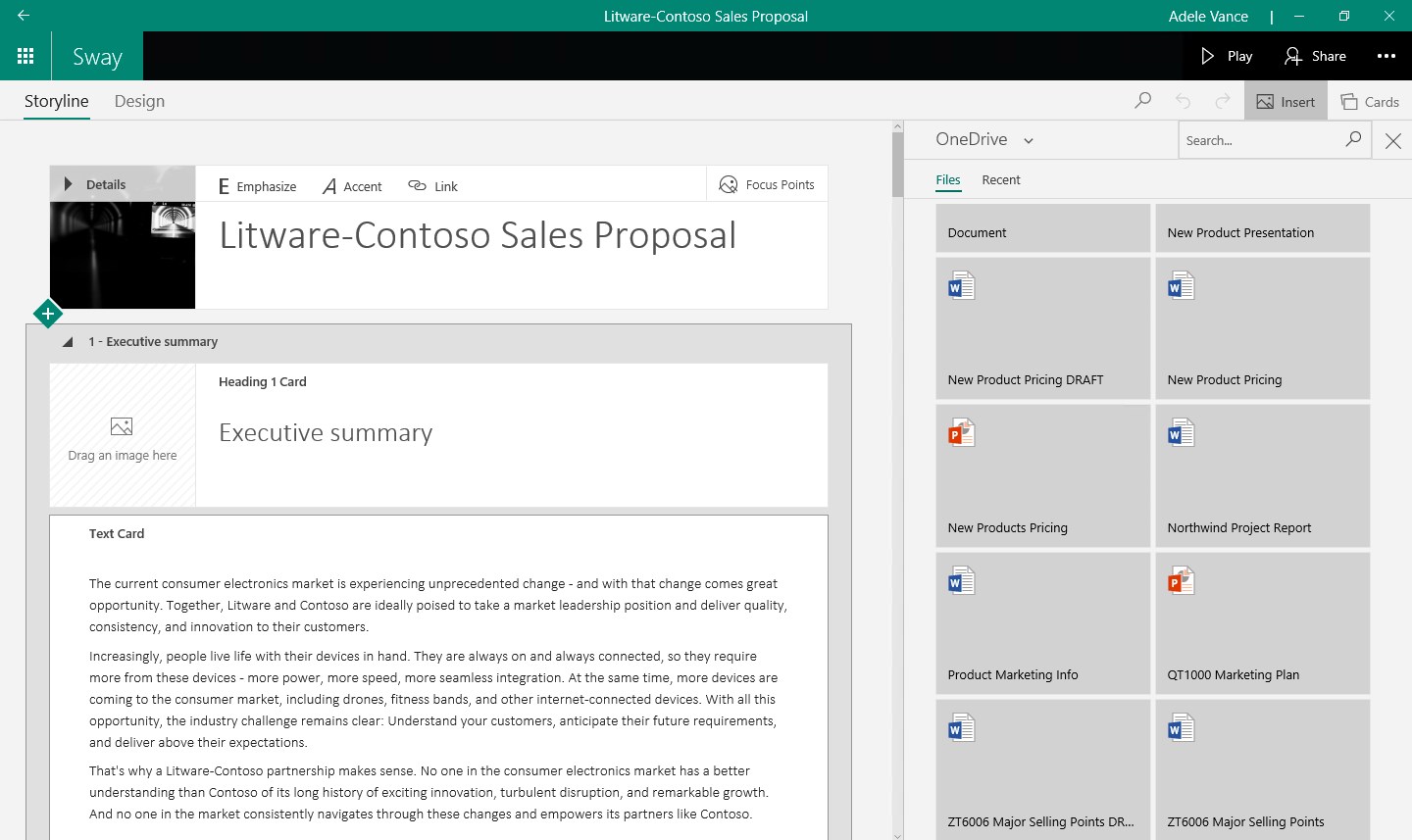
Task: Click the back arrow in title bar
Action: click(24, 16)
